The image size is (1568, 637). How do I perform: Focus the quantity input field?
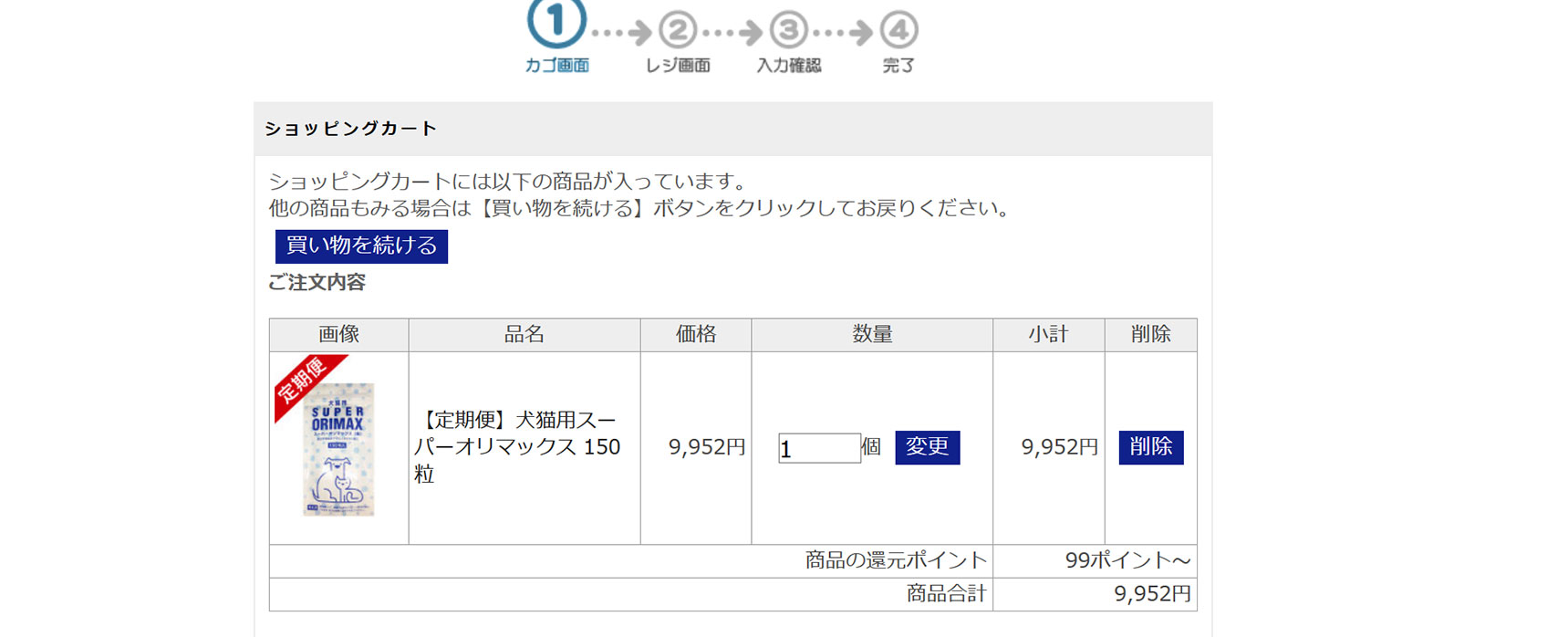coord(818,448)
